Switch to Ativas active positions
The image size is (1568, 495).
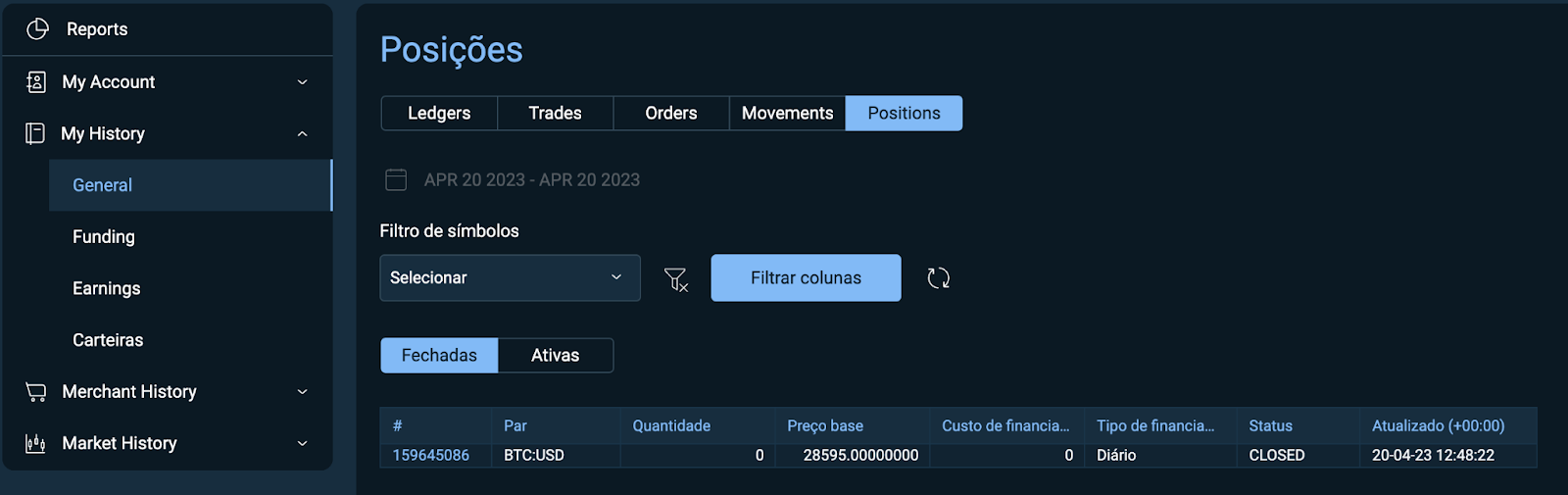pyautogui.click(x=556, y=356)
